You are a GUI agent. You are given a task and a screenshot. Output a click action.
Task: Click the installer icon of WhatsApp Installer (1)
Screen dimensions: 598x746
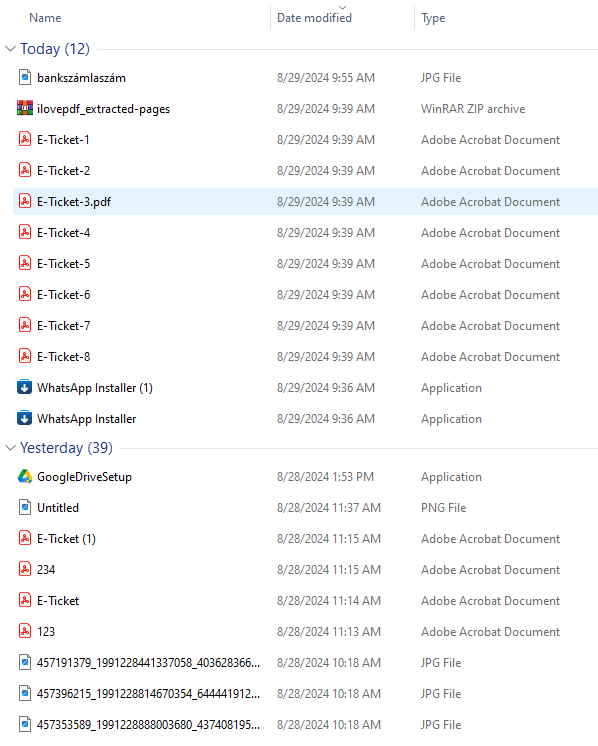tap(25, 387)
